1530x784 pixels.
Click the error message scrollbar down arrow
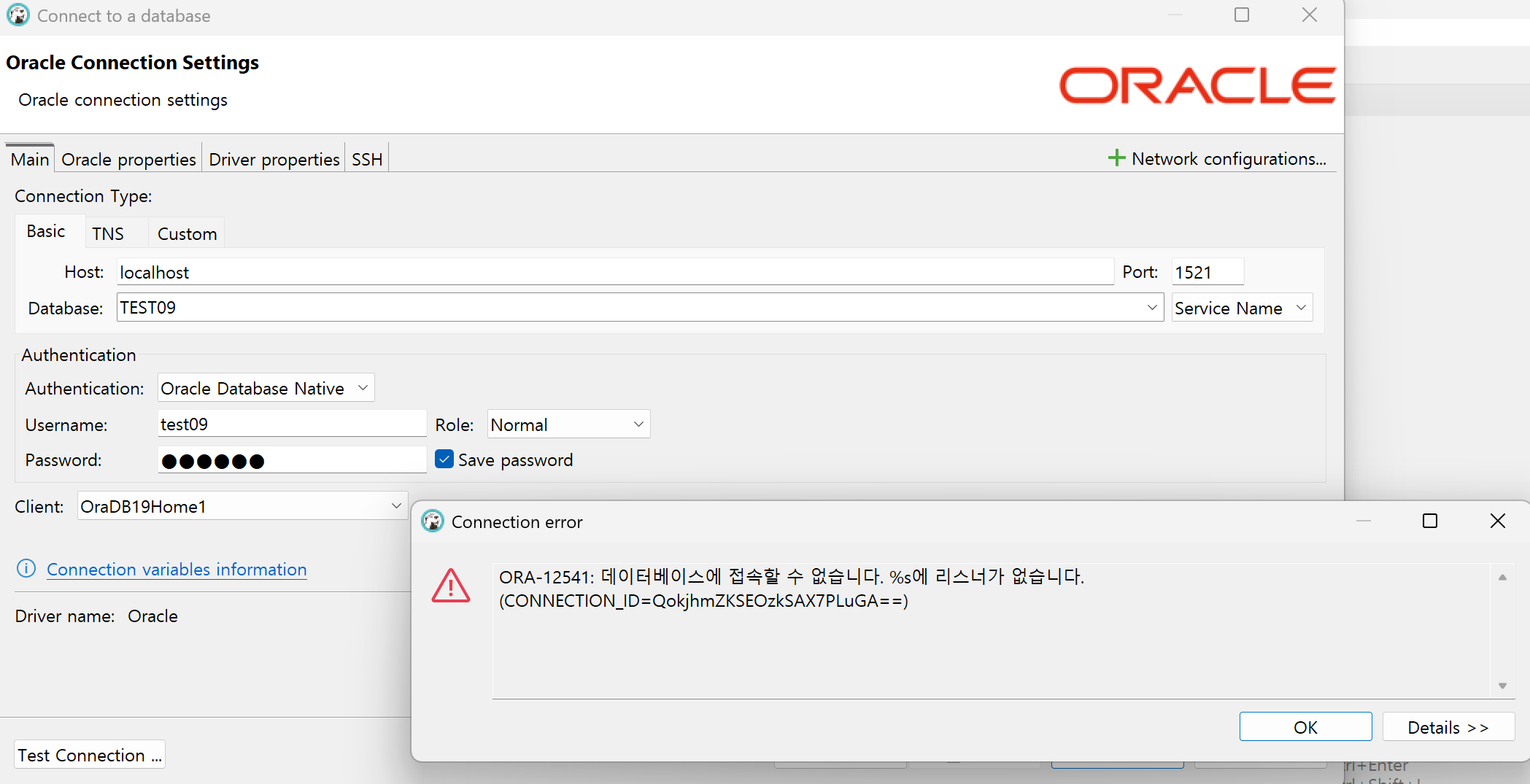pos(1502,686)
